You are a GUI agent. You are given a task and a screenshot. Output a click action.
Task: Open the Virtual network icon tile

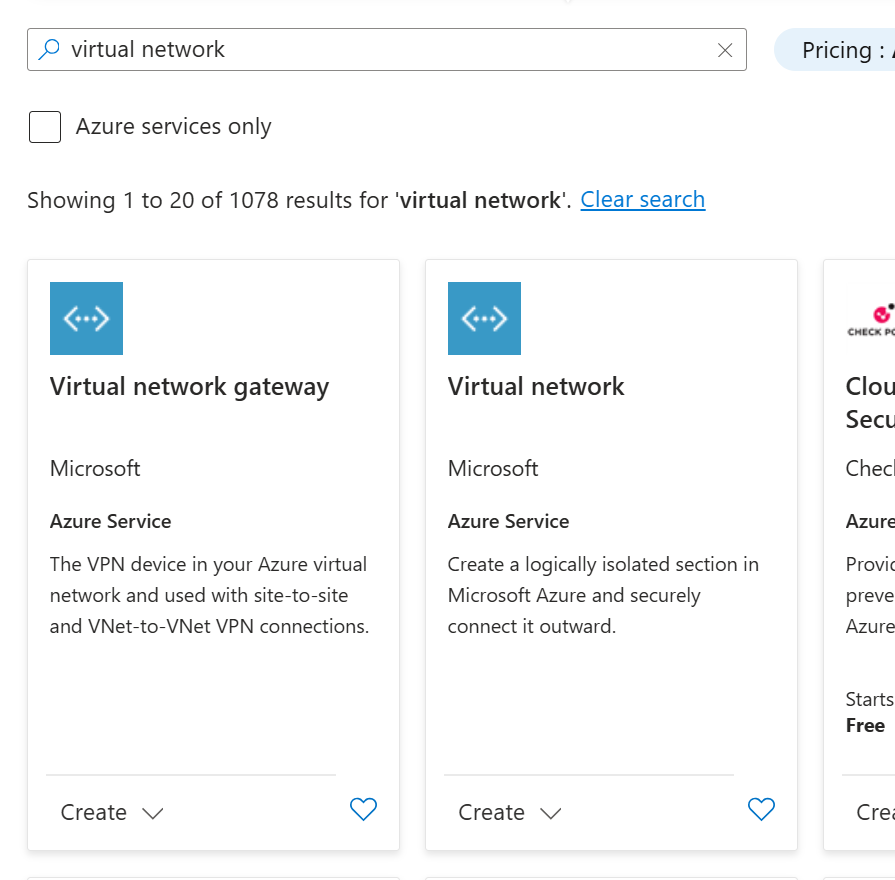click(x=484, y=318)
